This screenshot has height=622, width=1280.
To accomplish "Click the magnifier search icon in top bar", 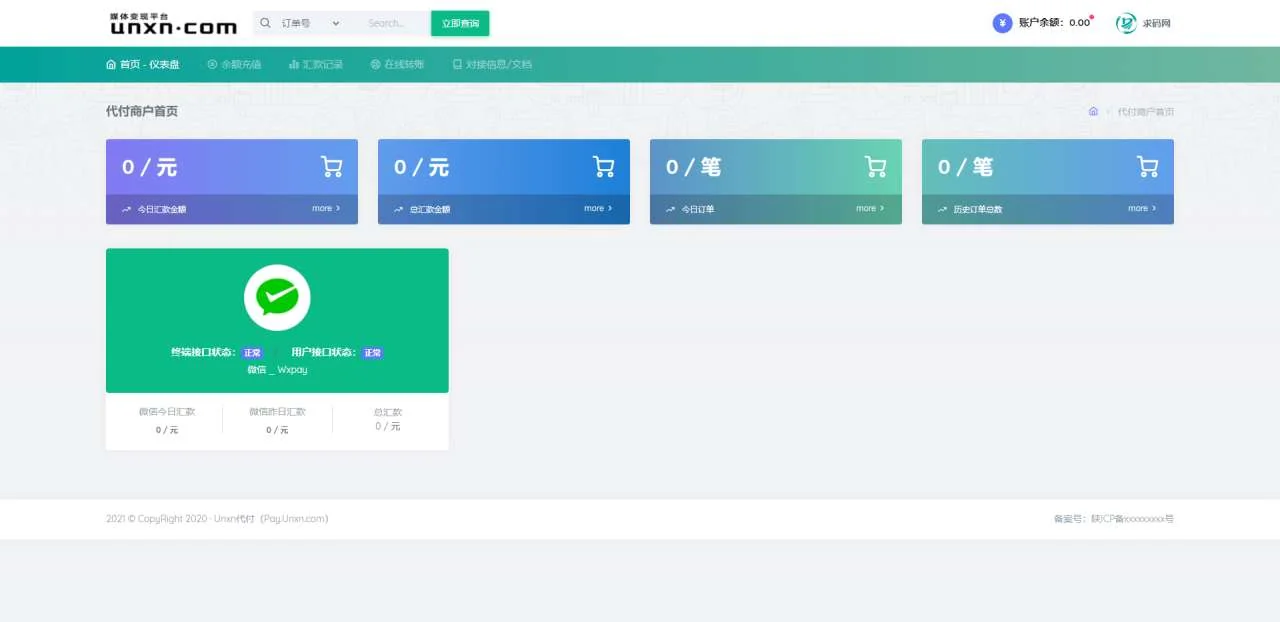I will [x=265, y=22].
